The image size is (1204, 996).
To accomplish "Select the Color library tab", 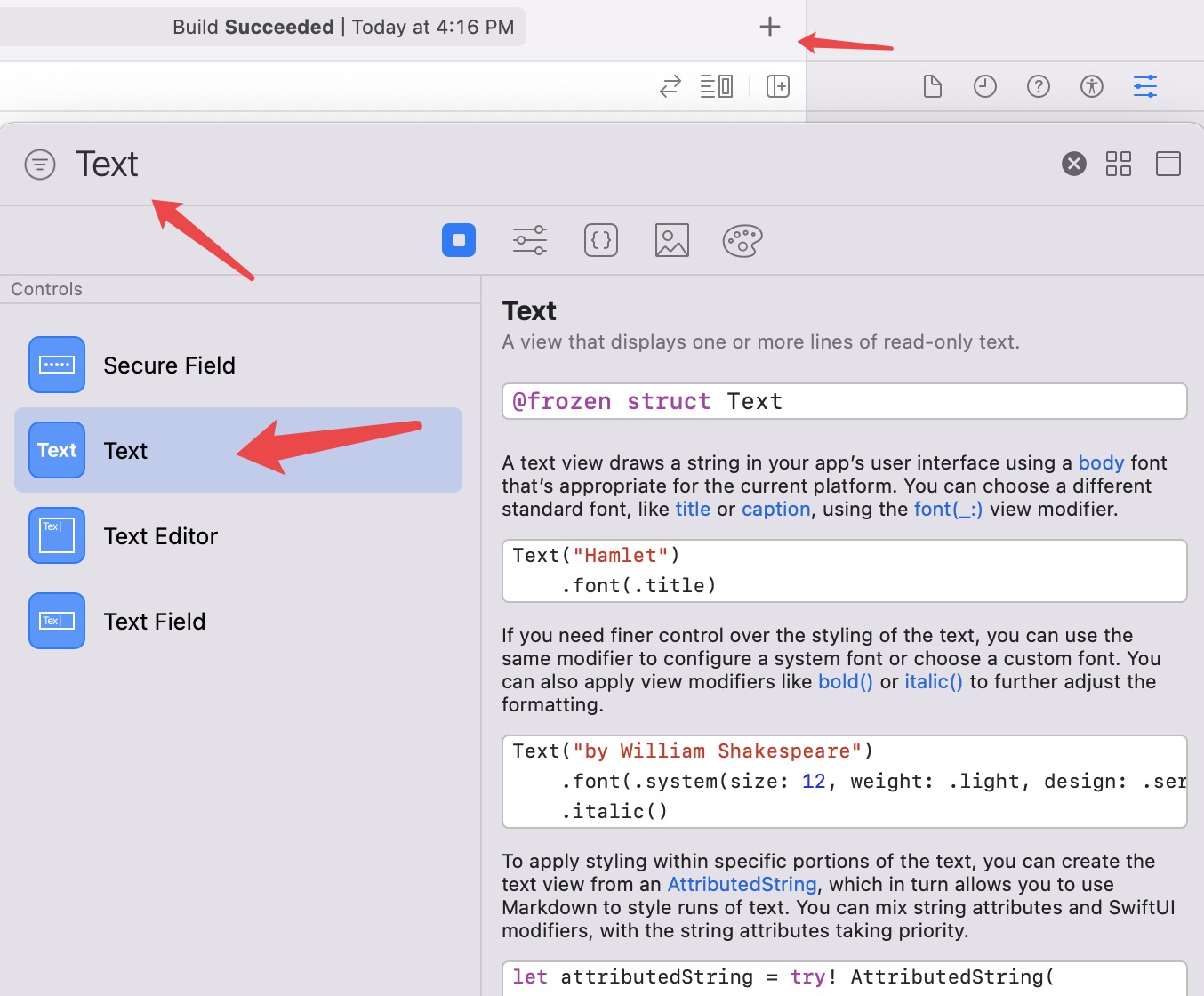I will tap(742, 240).
